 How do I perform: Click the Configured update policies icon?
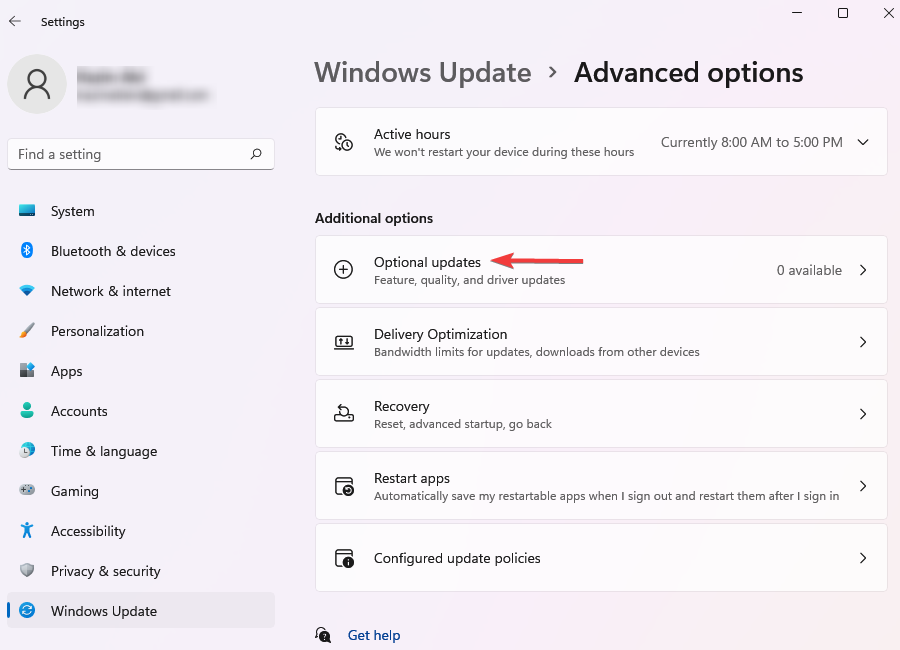344,558
